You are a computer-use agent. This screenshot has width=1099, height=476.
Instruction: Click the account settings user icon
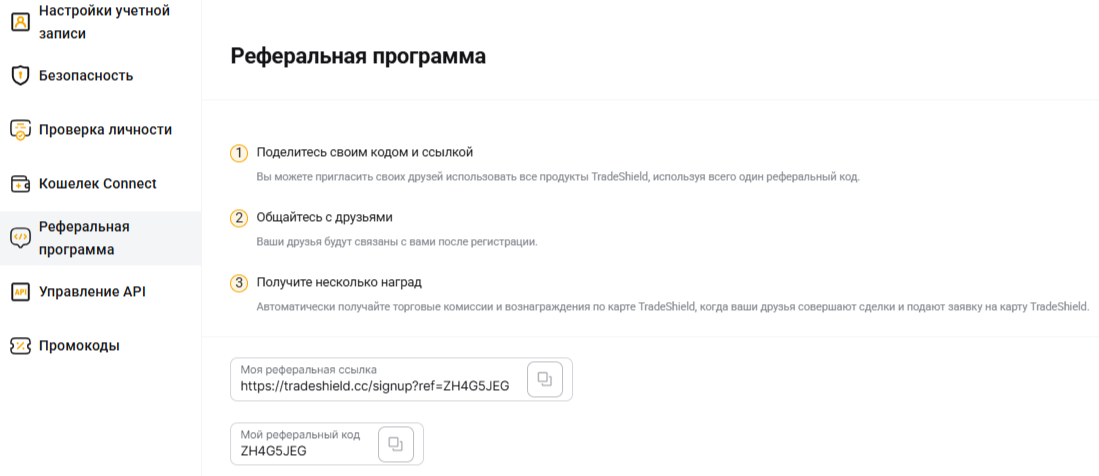[20, 22]
